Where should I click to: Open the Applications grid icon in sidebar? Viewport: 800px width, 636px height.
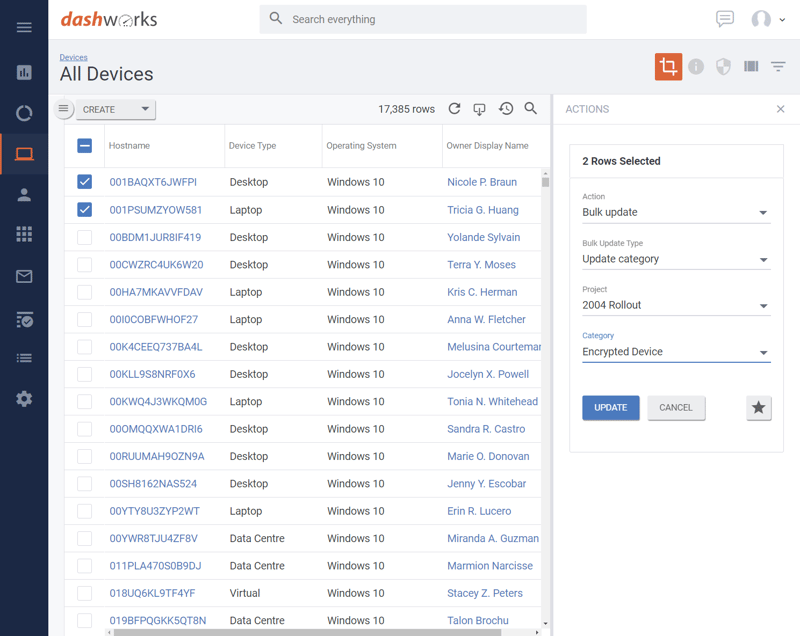pos(24,234)
